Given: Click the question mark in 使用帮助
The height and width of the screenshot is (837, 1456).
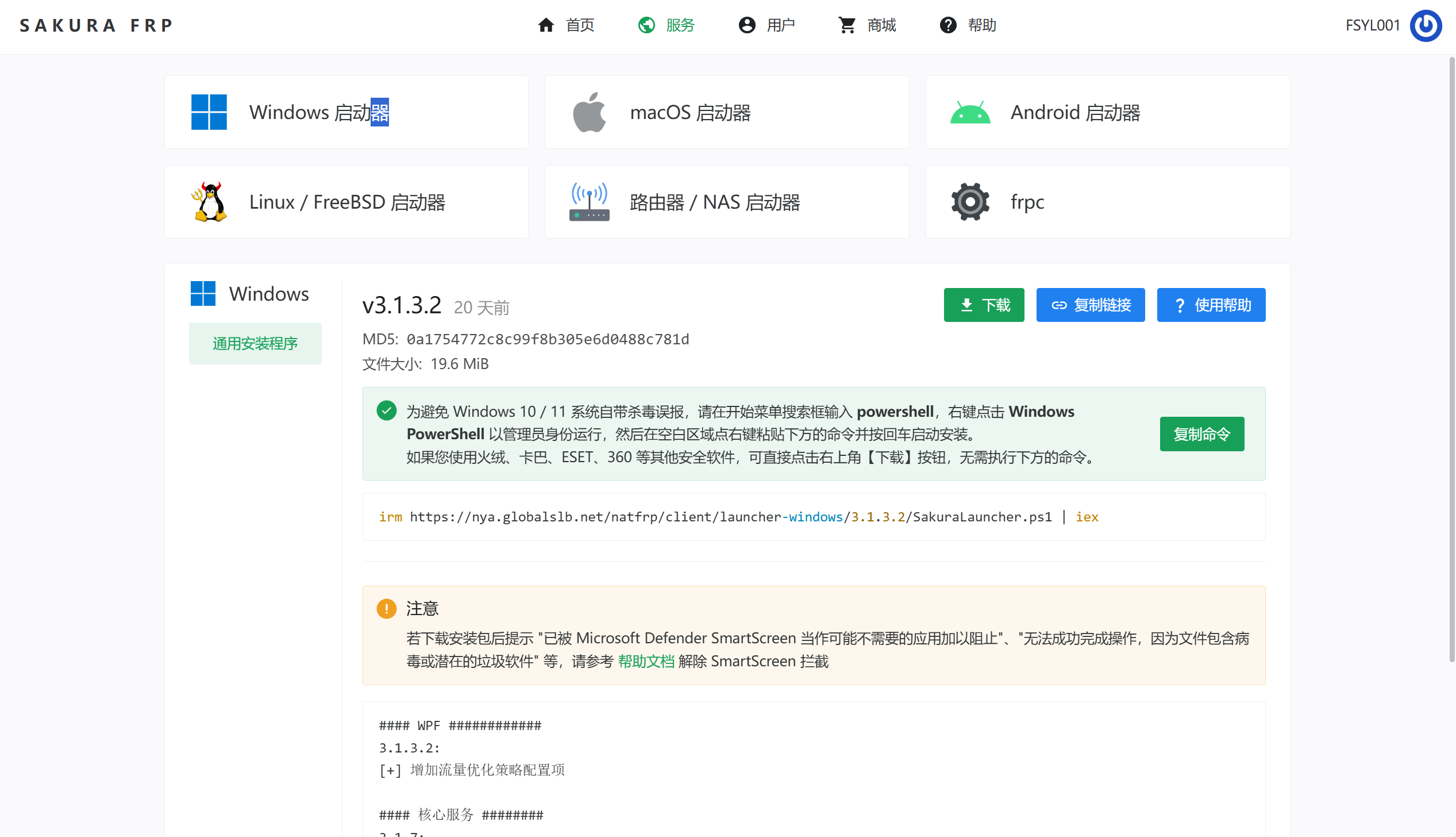Looking at the screenshot, I should [x=1180, y=305].
